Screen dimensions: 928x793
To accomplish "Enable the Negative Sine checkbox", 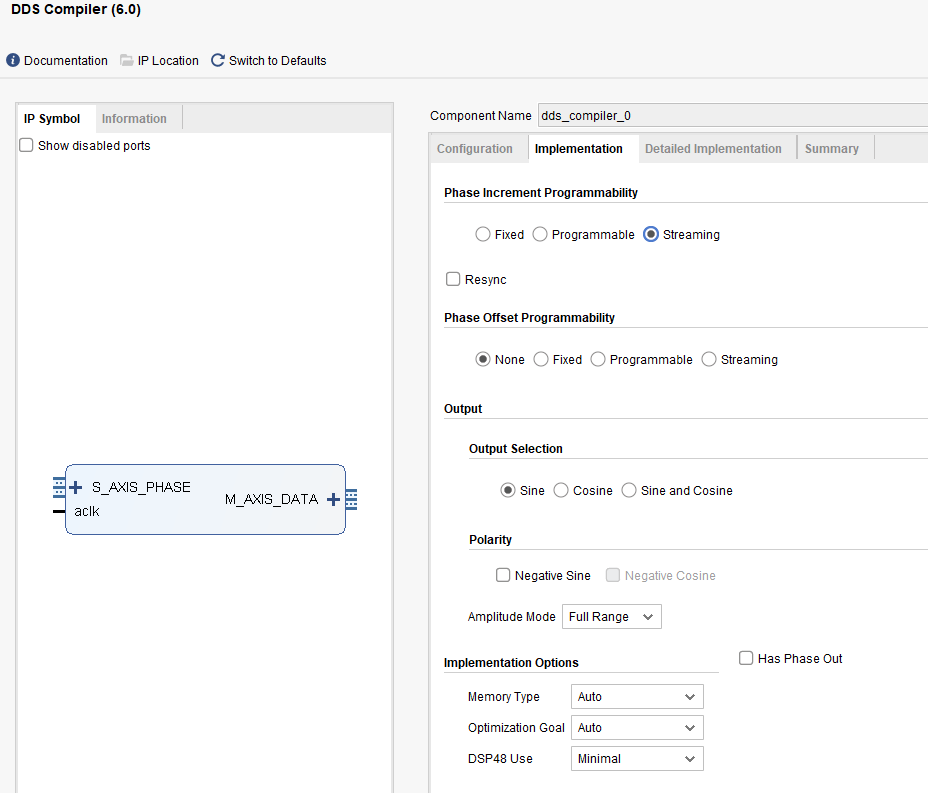I will point(503,576).
